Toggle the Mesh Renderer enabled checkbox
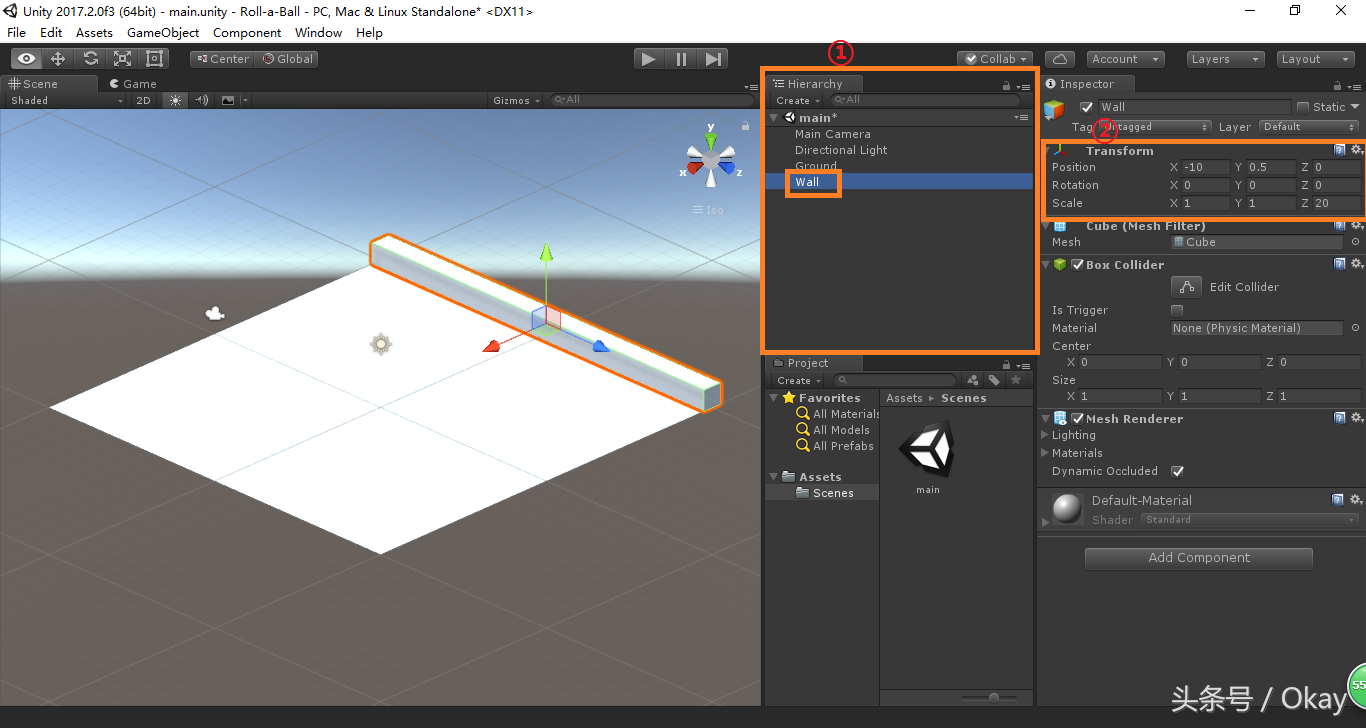This screenshot has height=728, width=1366. point(1077,419)
